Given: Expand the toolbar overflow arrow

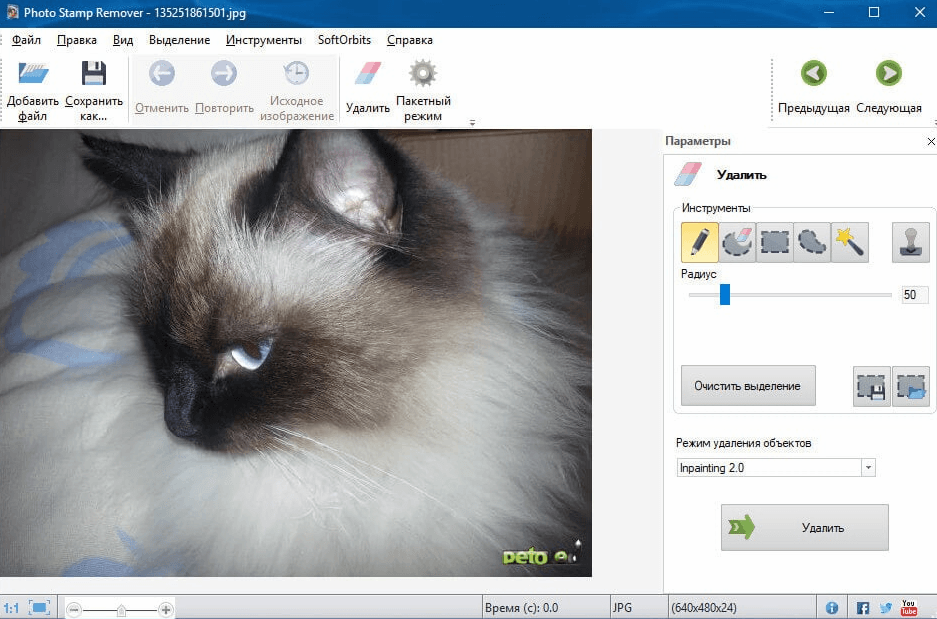Looking at the screenshot, I should (472, 122).
